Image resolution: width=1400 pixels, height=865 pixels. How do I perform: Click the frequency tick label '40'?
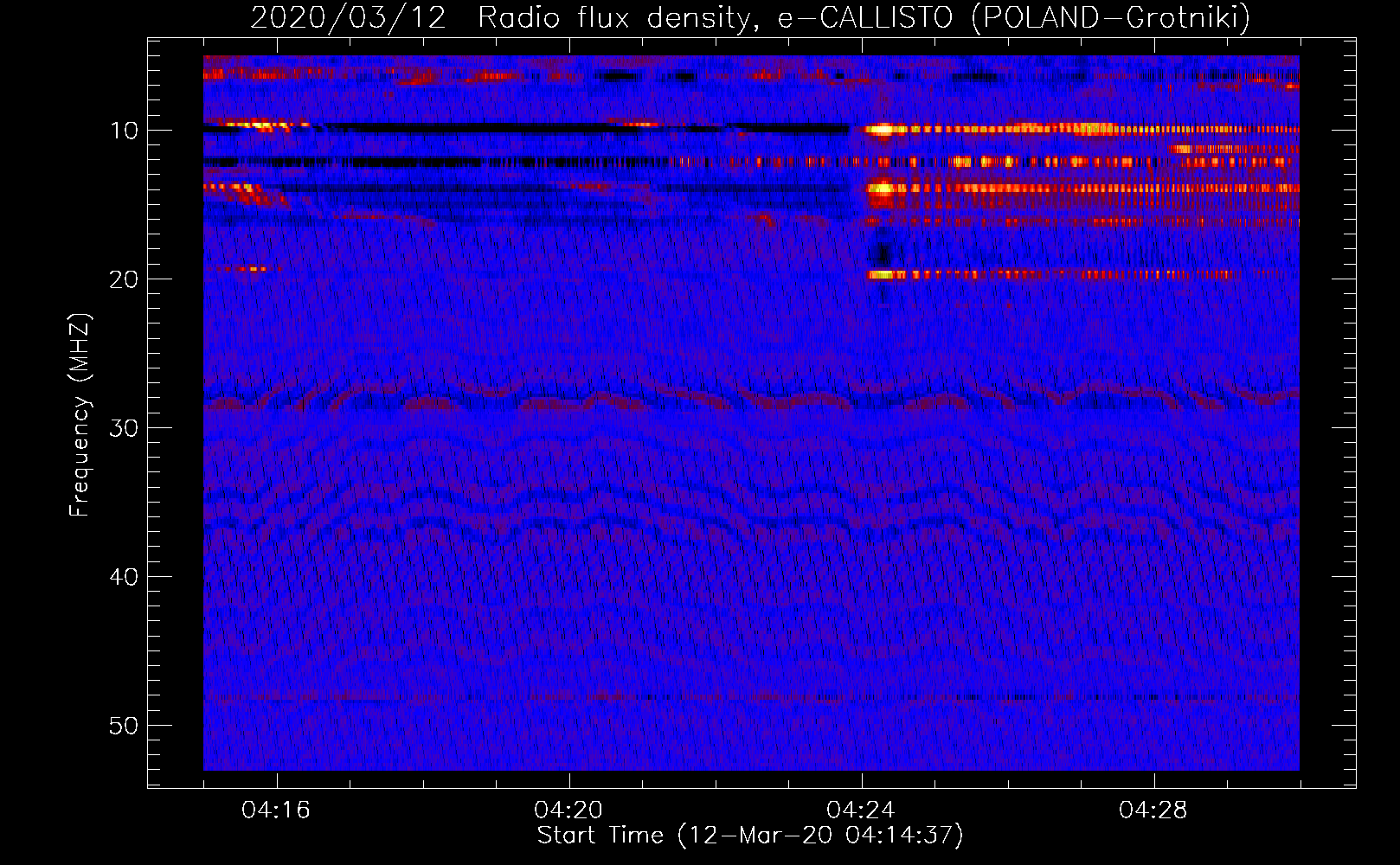pyautogui.click(x=124, y=577)
